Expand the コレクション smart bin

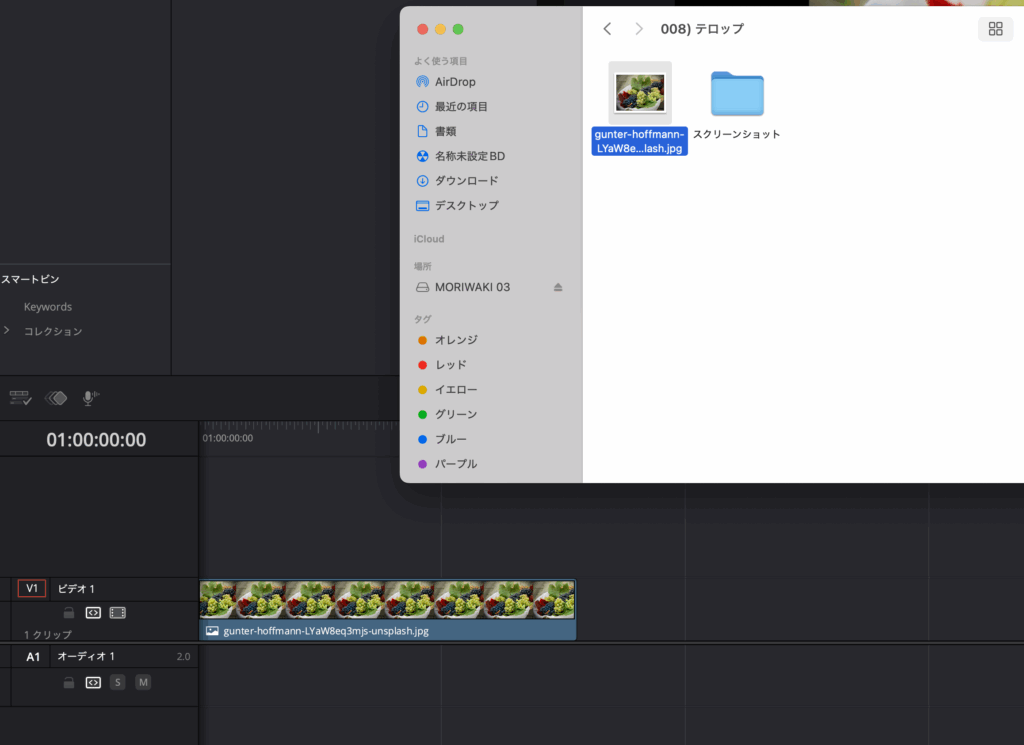pos(7,331)
